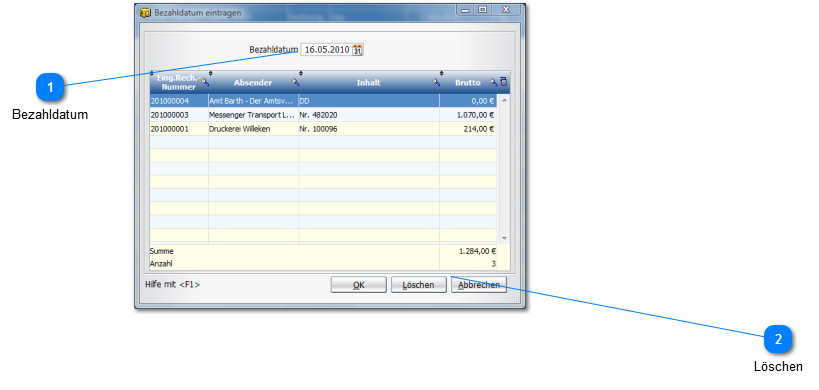
Task: Click the search icon in Absender column
Action: pyautogui.click(x=296, y=82)
